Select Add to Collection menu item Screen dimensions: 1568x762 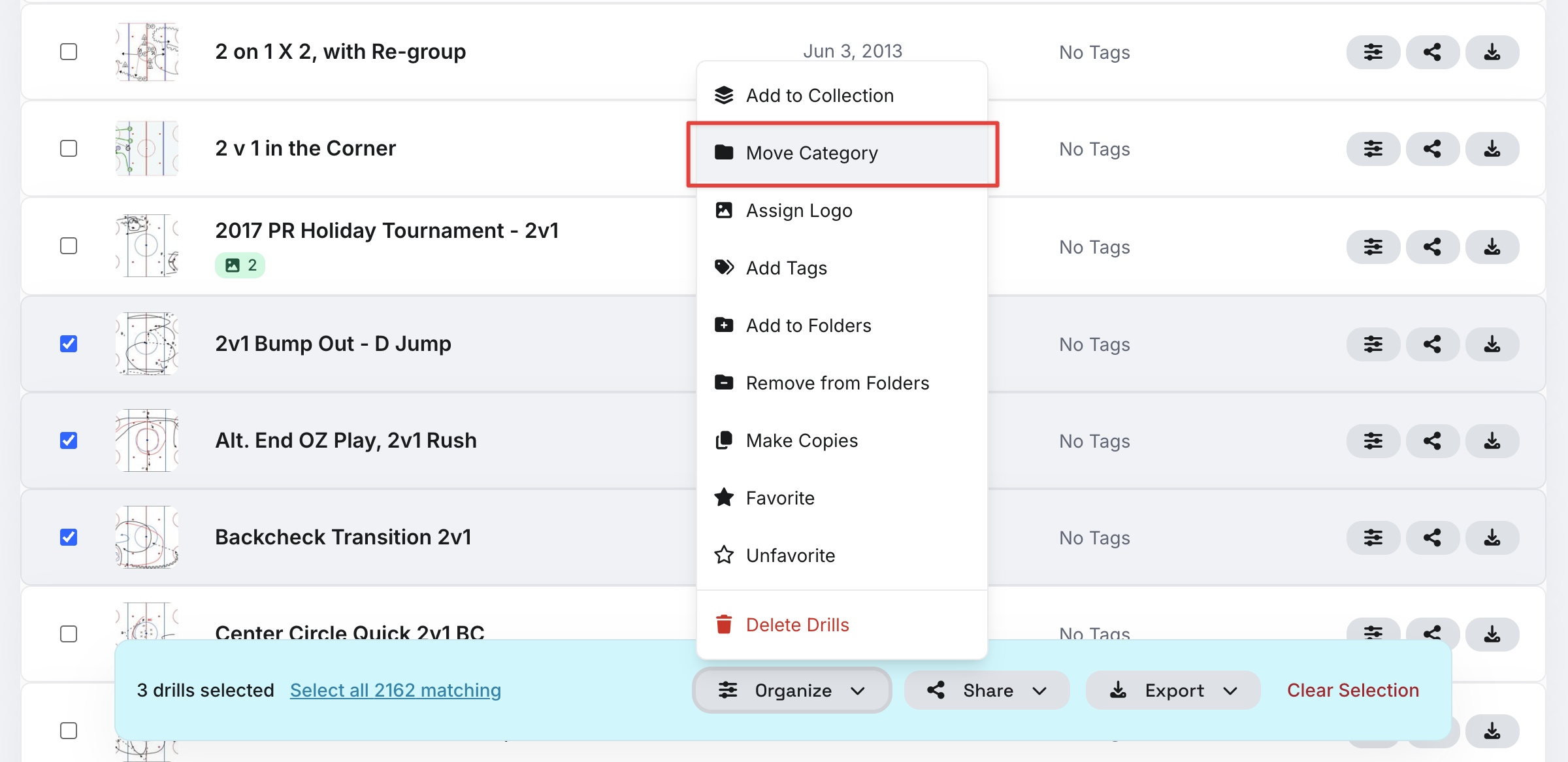coord(842,95)
